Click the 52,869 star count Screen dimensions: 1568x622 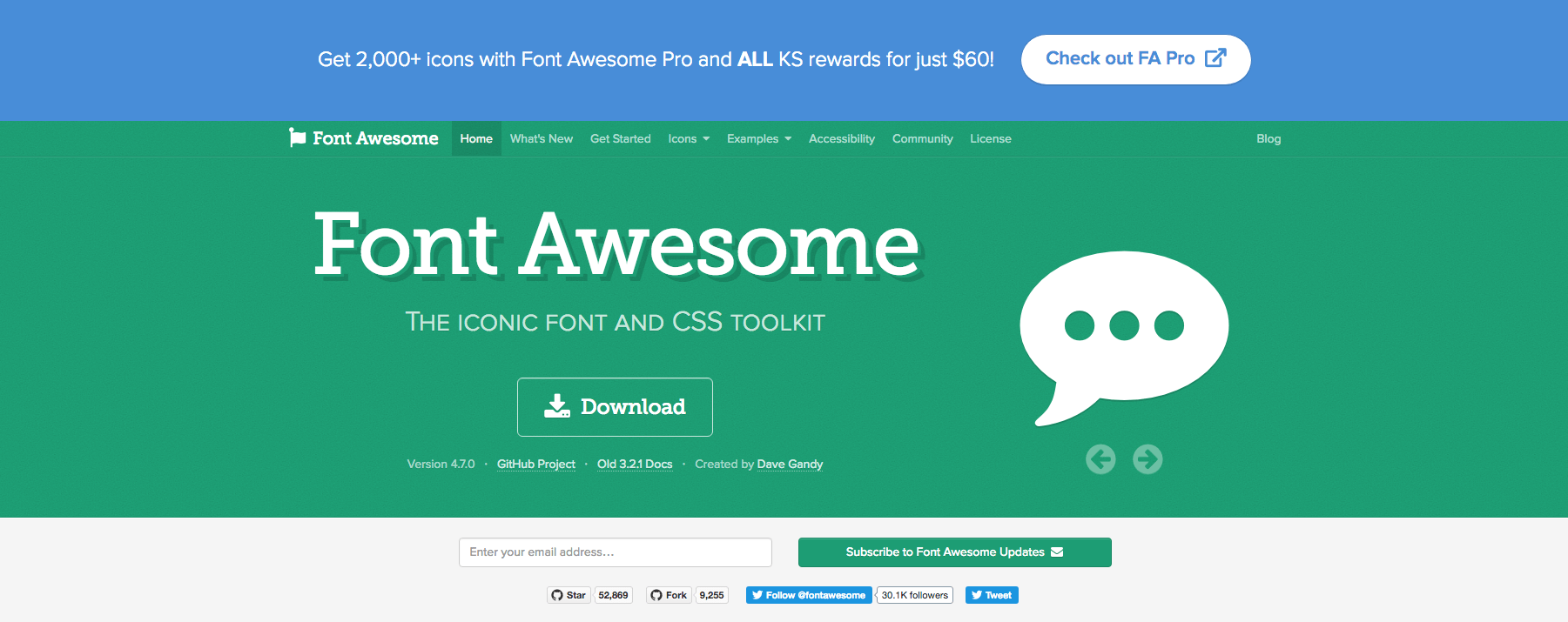pos(613,595)
